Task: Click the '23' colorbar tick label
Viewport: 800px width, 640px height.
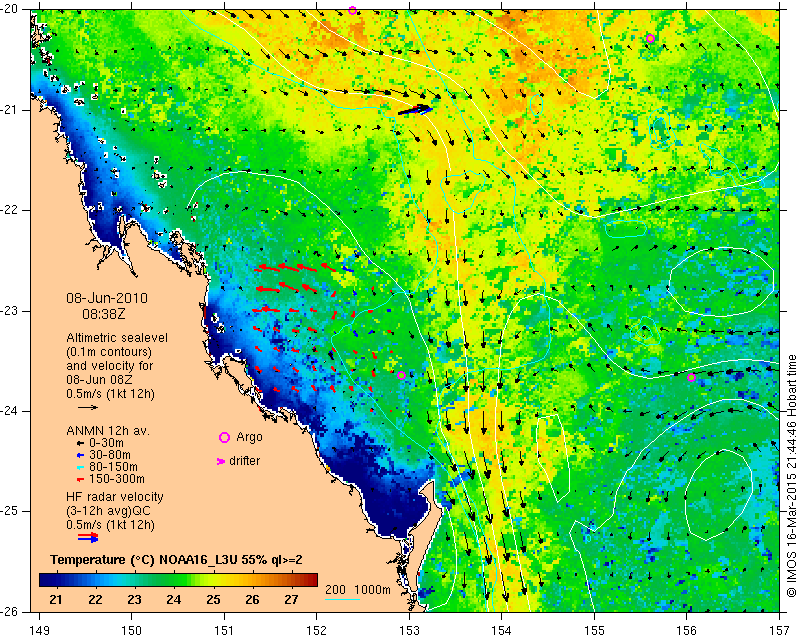Action: point(134,600)
